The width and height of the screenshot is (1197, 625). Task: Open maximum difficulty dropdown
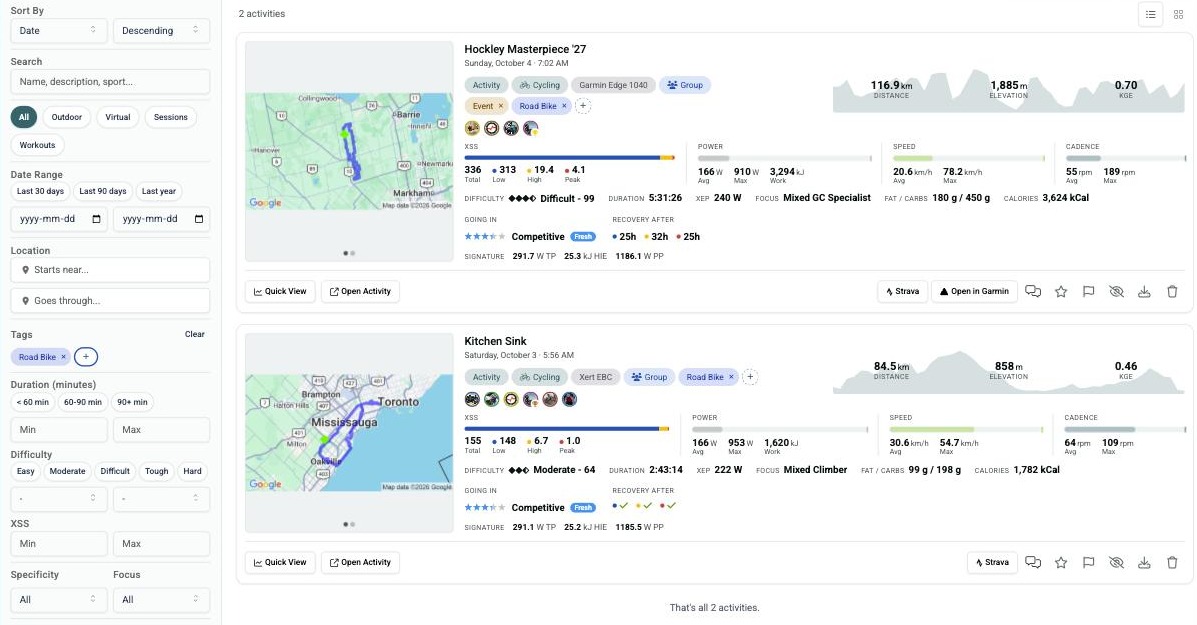[x=161, y=499]
